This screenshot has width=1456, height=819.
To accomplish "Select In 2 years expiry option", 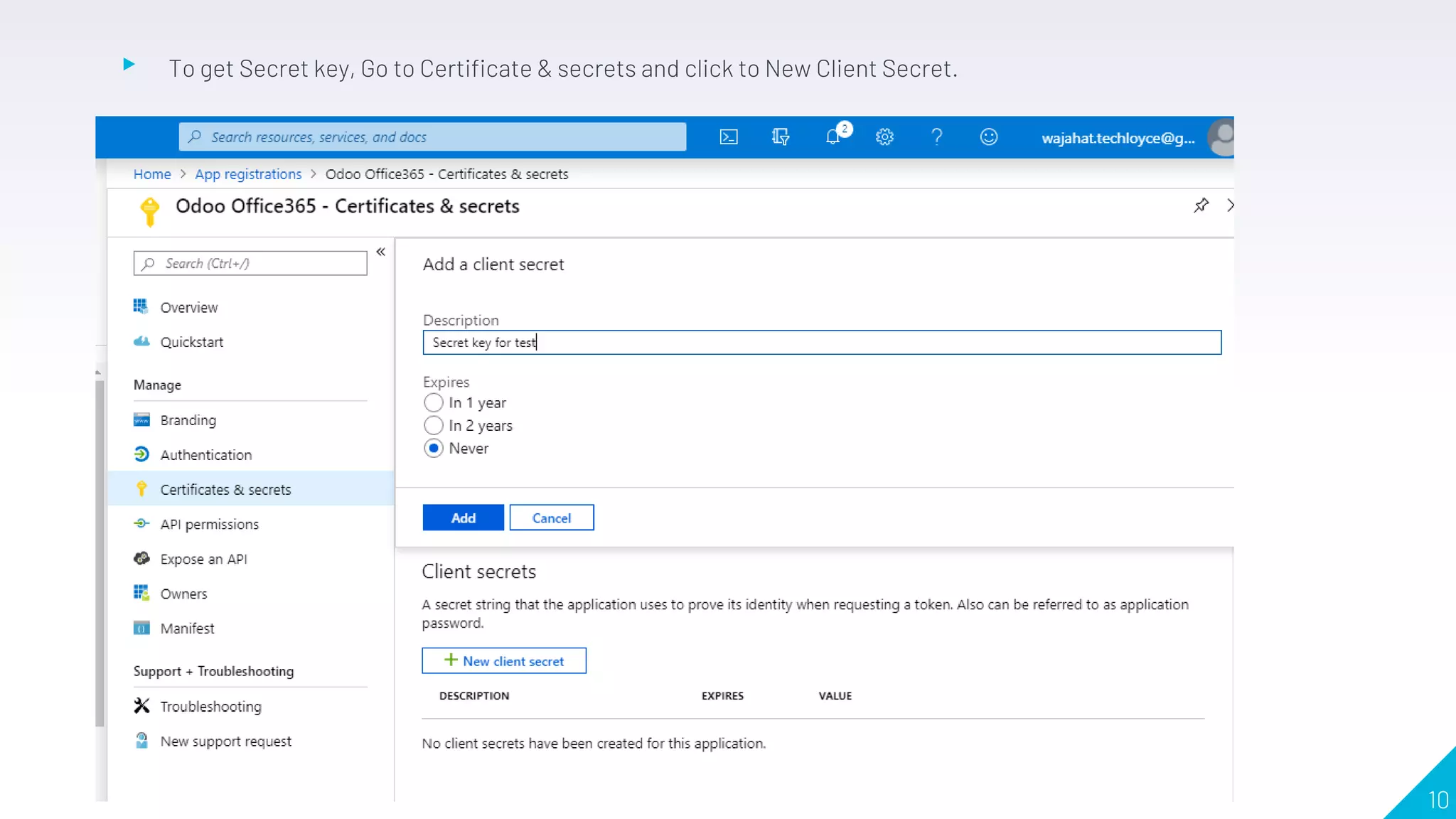I will point(433,425).
